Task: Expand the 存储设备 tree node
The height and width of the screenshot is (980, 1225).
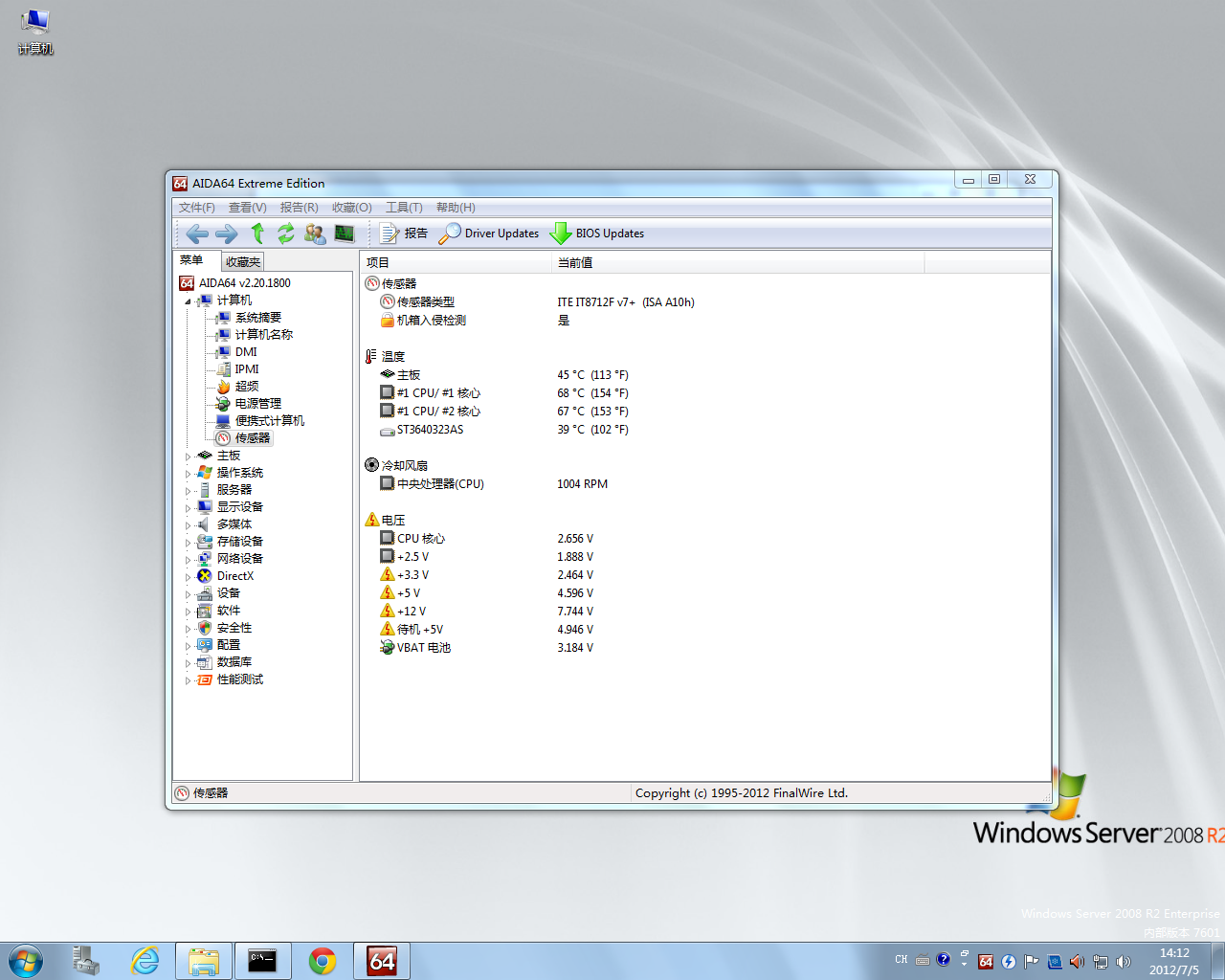Action: click(188, 543)
